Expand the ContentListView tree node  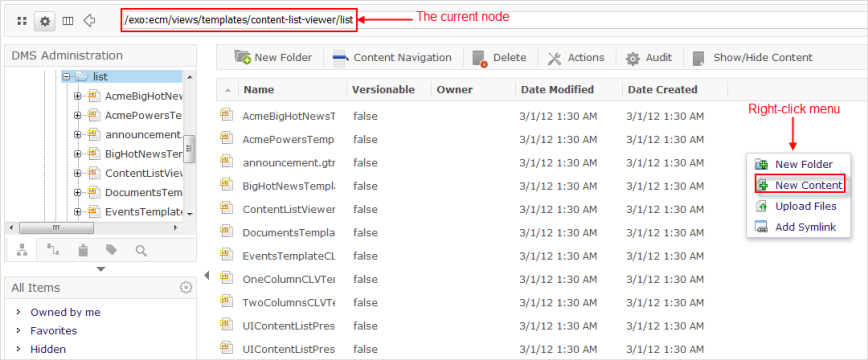pyautogui.click(x=78, y=173)
